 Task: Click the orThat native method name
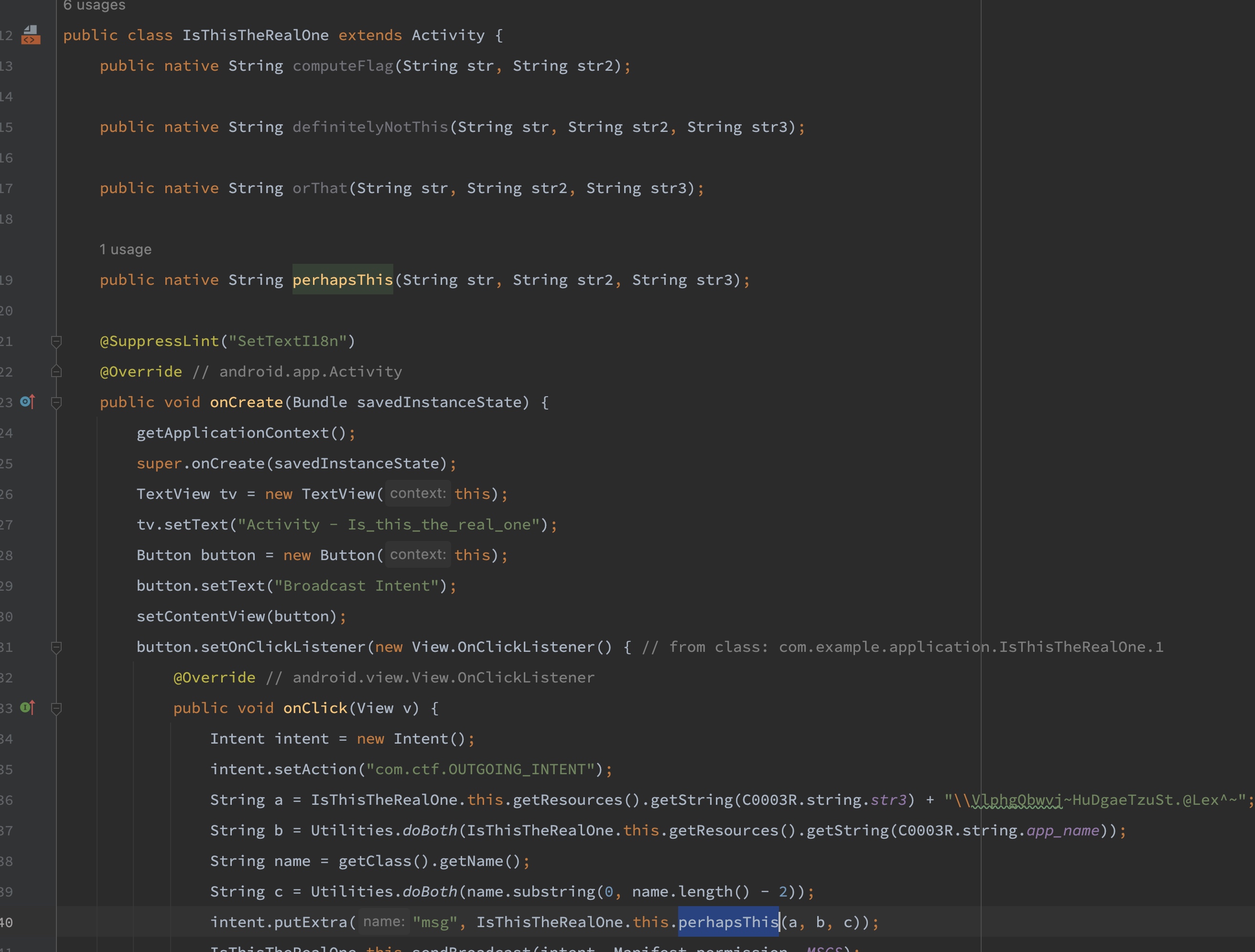click(319, 188)
